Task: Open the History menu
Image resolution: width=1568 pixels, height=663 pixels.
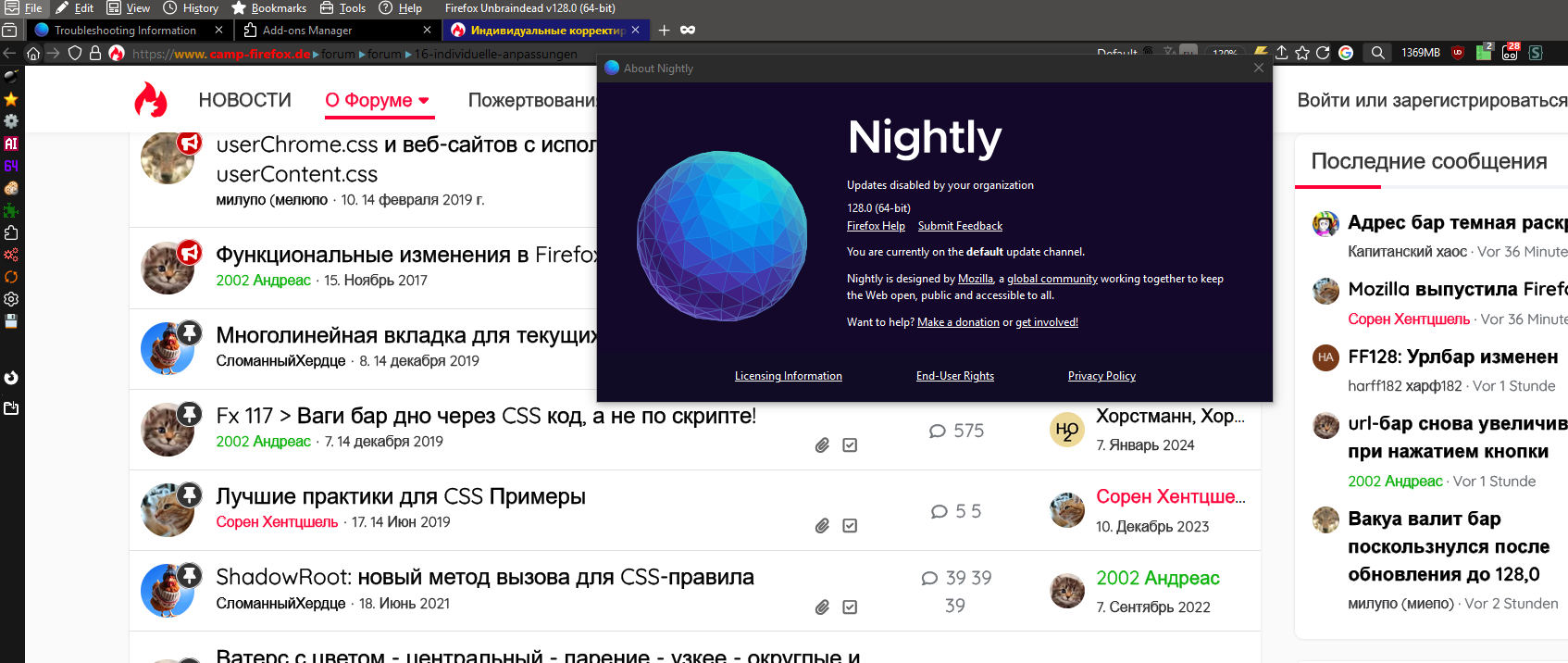Action: (191, 8)
